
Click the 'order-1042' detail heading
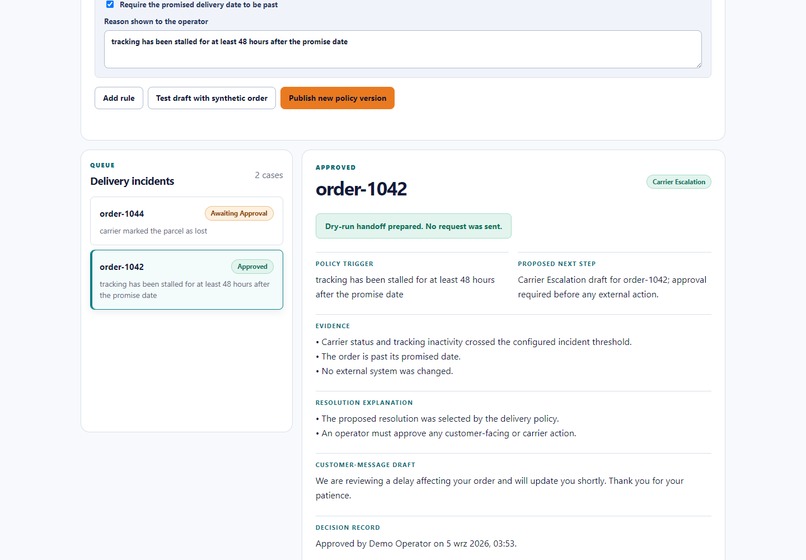(x=361, y=189)
